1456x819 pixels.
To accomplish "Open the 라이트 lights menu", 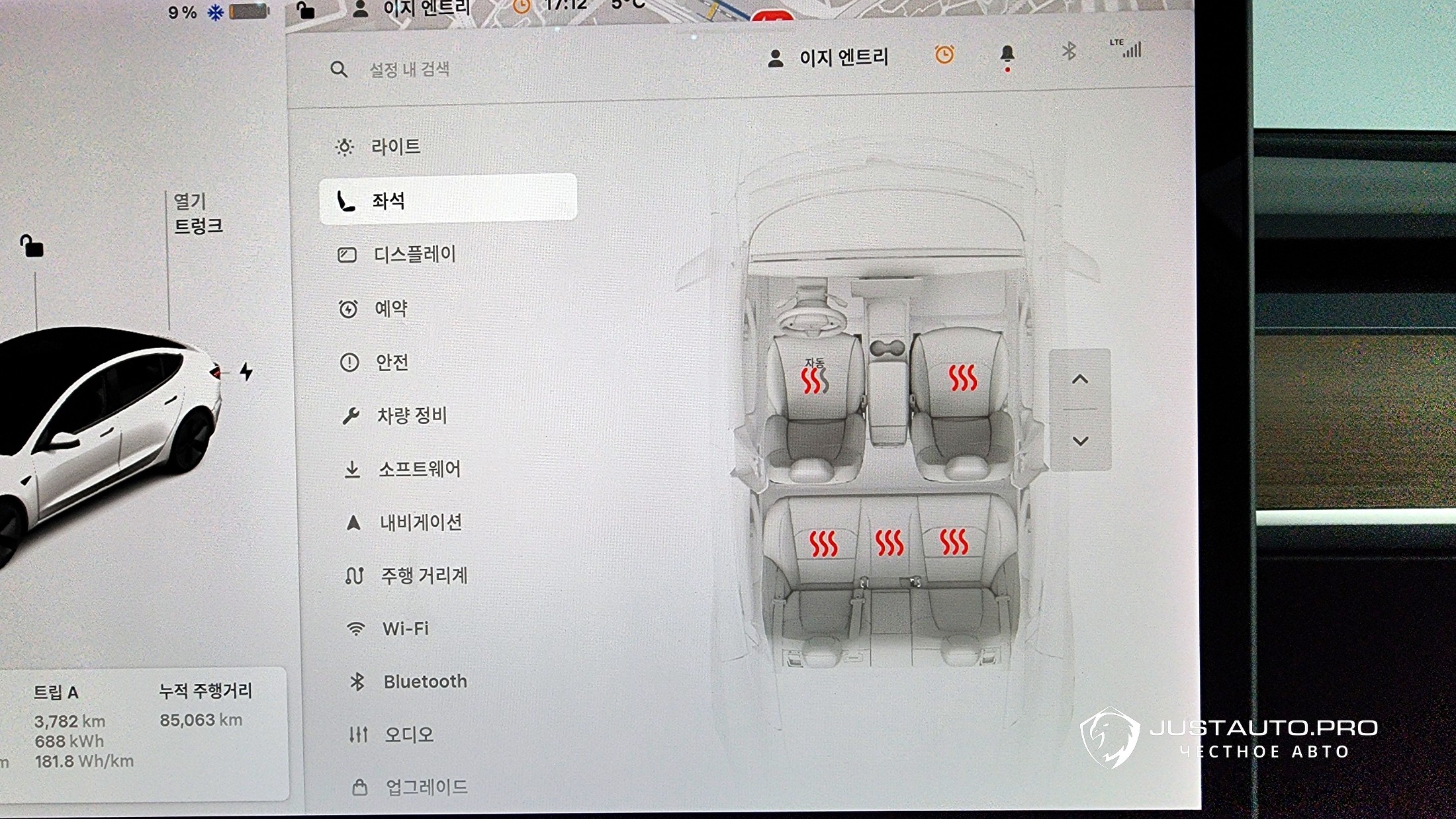I will tap(395, 146).
